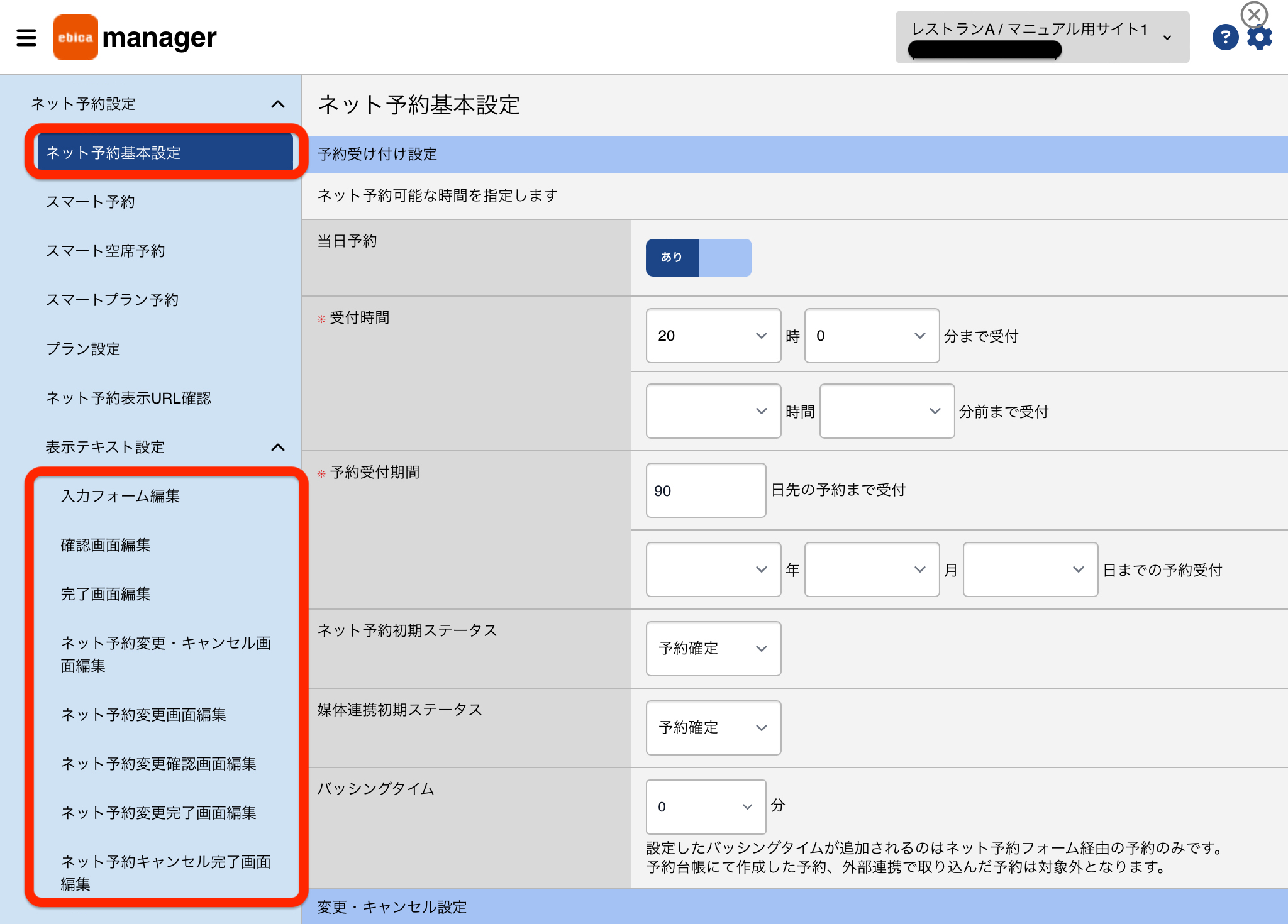Click the ebica manager logo
The width and height of the screenshot is (1288, 924).
135,37
